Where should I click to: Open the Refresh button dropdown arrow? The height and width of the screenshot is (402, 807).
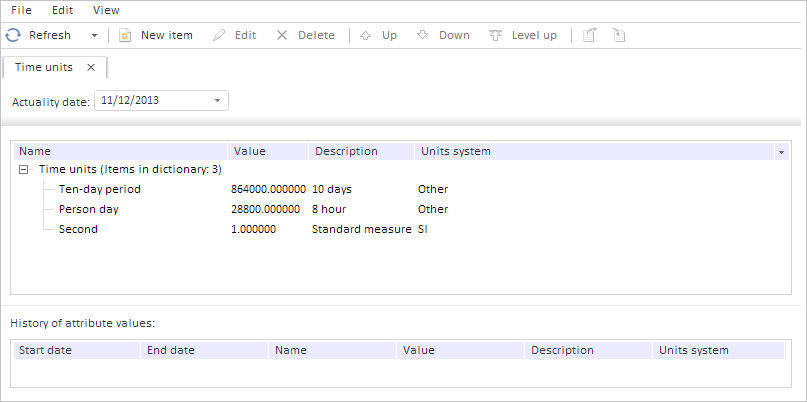click(x=94, y=35)
